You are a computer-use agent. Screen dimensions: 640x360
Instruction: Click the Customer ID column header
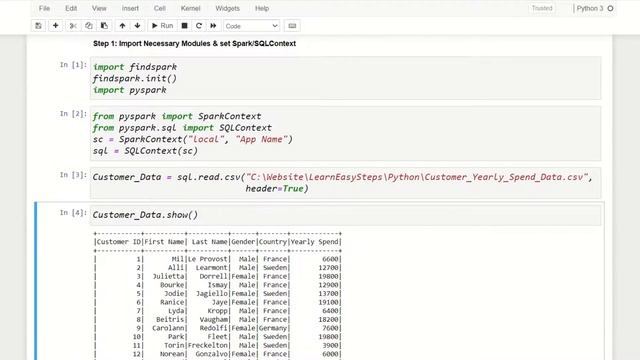[119, 242]
